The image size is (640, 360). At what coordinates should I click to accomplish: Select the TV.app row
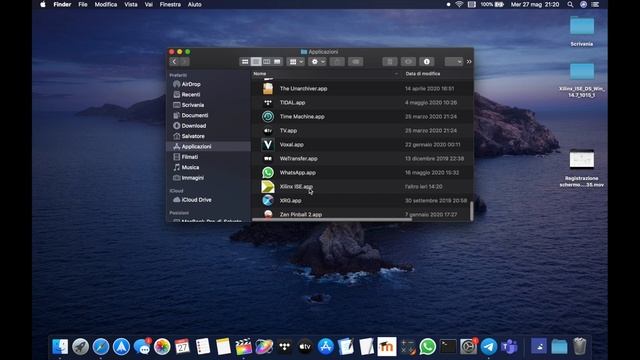[x=362, y=131]
